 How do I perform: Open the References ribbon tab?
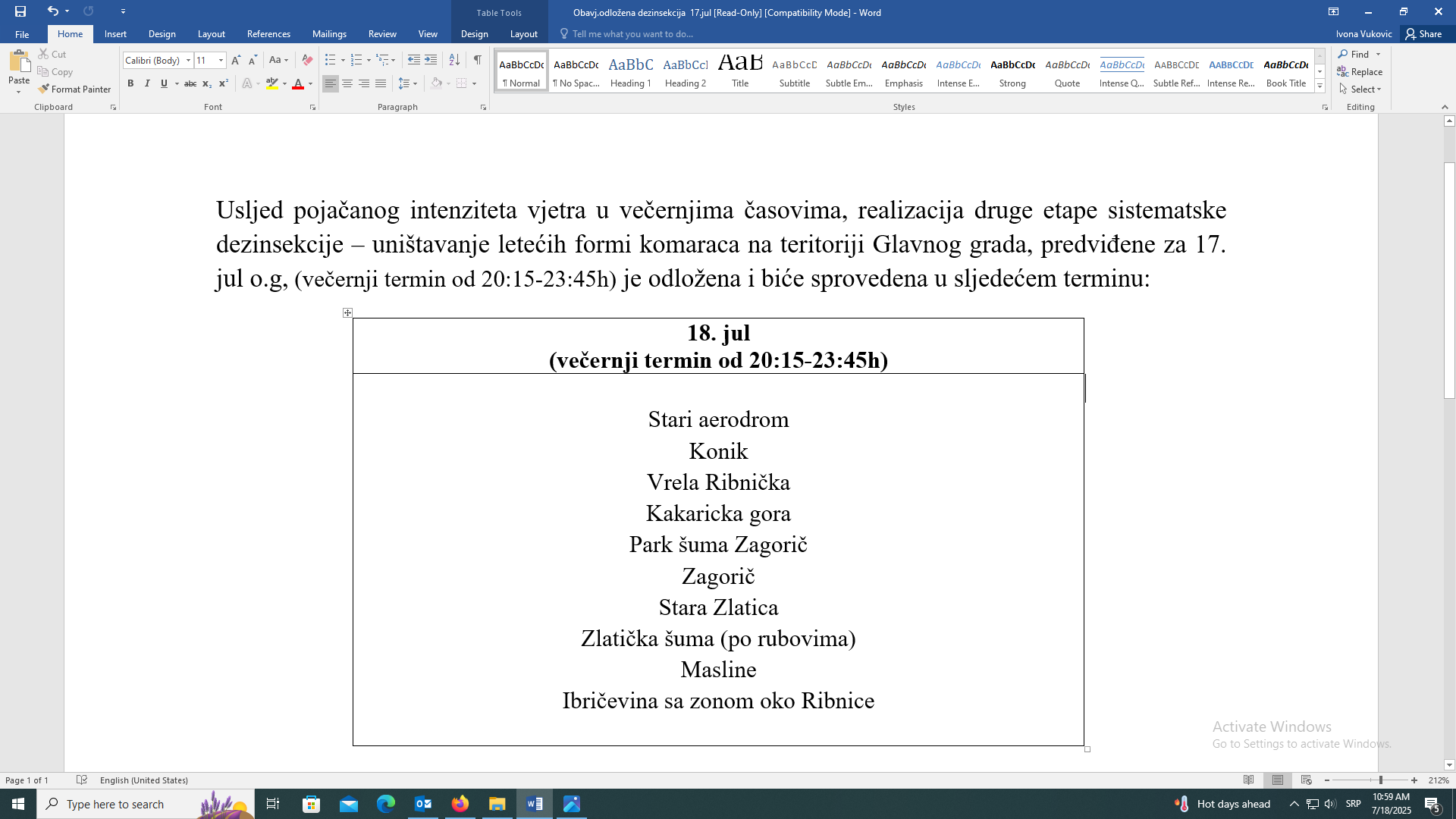[x=268, y=34]
